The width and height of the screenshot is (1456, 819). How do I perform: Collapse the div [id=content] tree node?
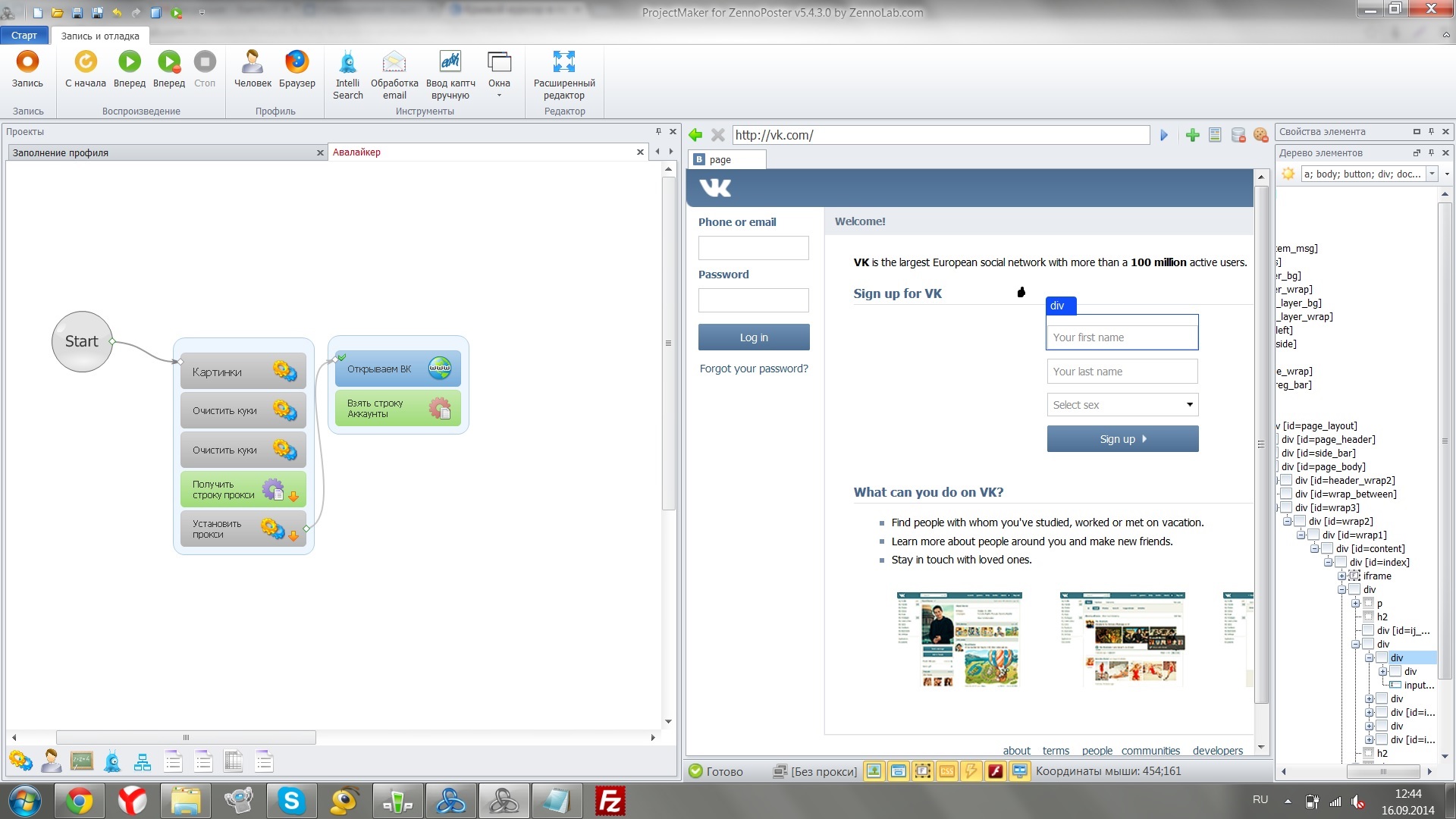point(1314,548)
